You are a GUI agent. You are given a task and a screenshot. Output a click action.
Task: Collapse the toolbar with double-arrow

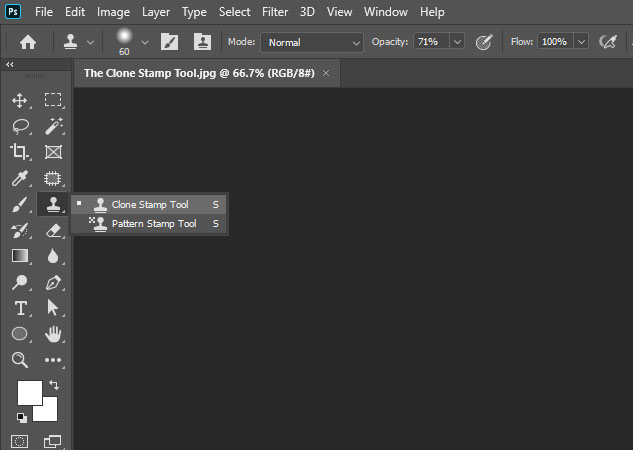10,65
